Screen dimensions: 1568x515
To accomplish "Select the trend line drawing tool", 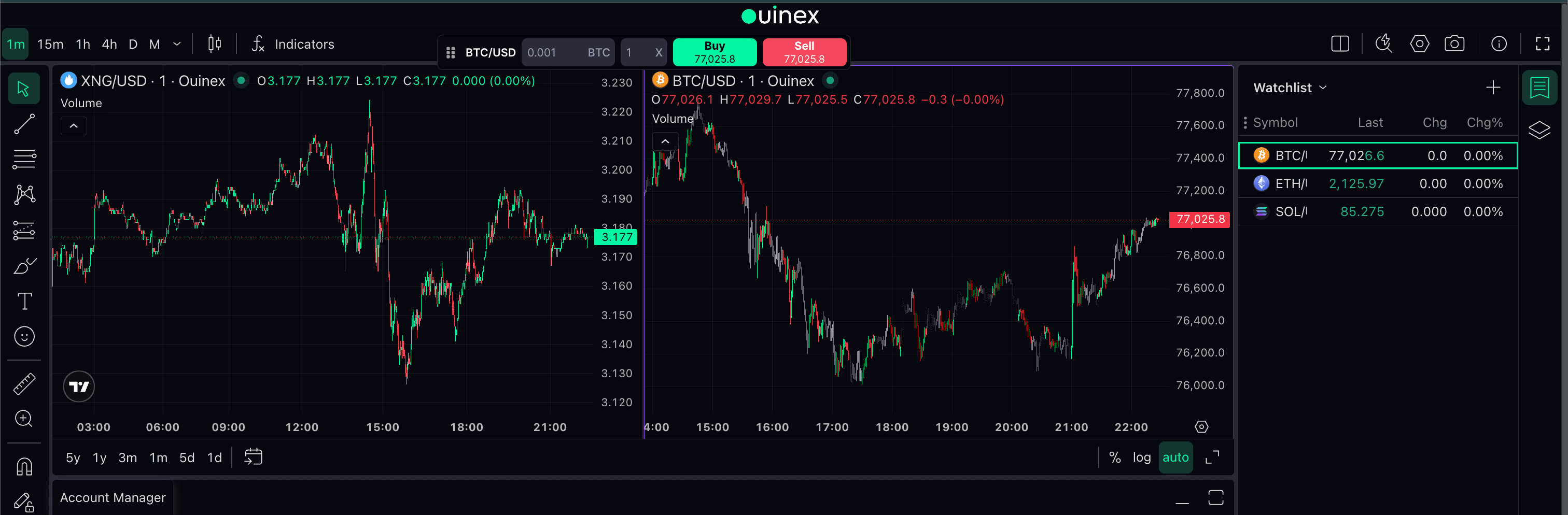I will (24, 124).
